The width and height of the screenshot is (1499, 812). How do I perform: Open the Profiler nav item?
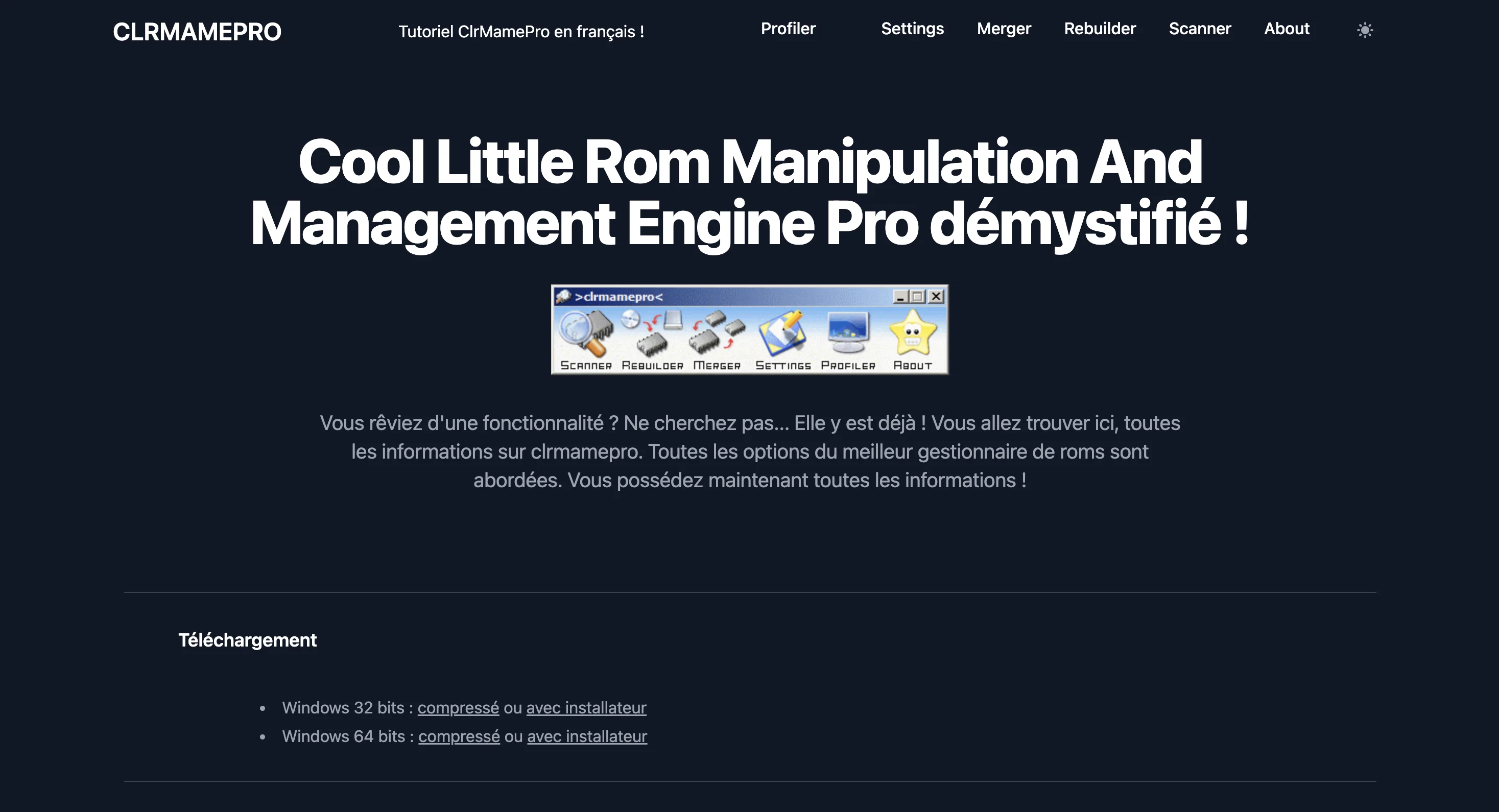tap(788, 29)
